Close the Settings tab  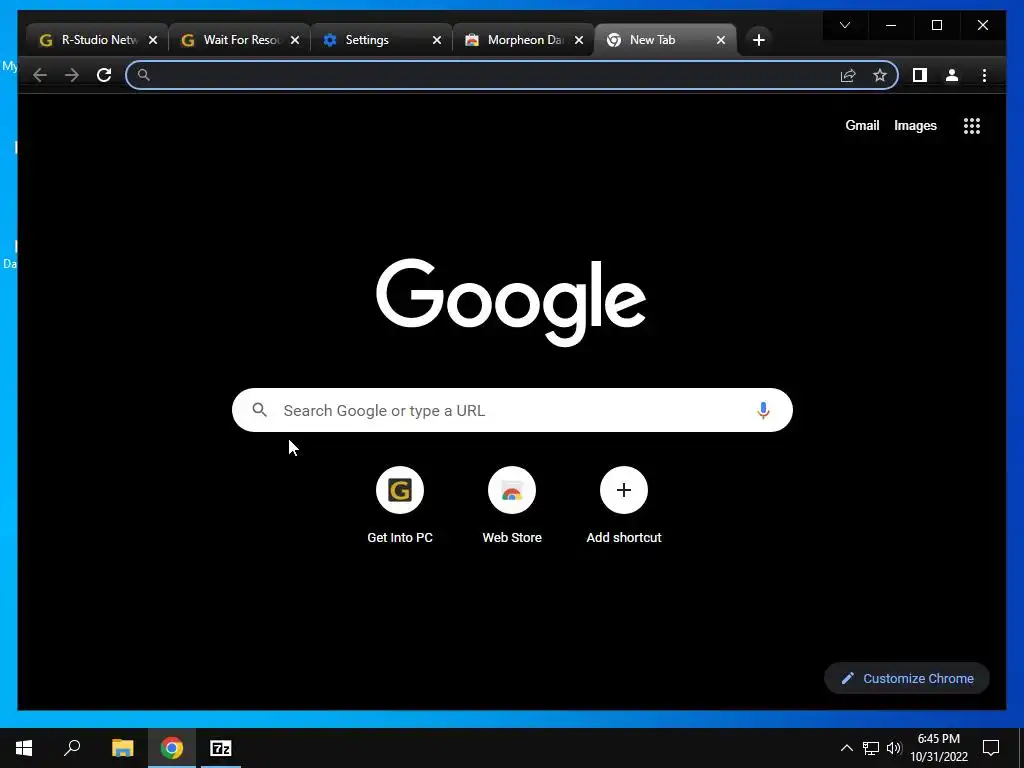(x=437, y=40)
